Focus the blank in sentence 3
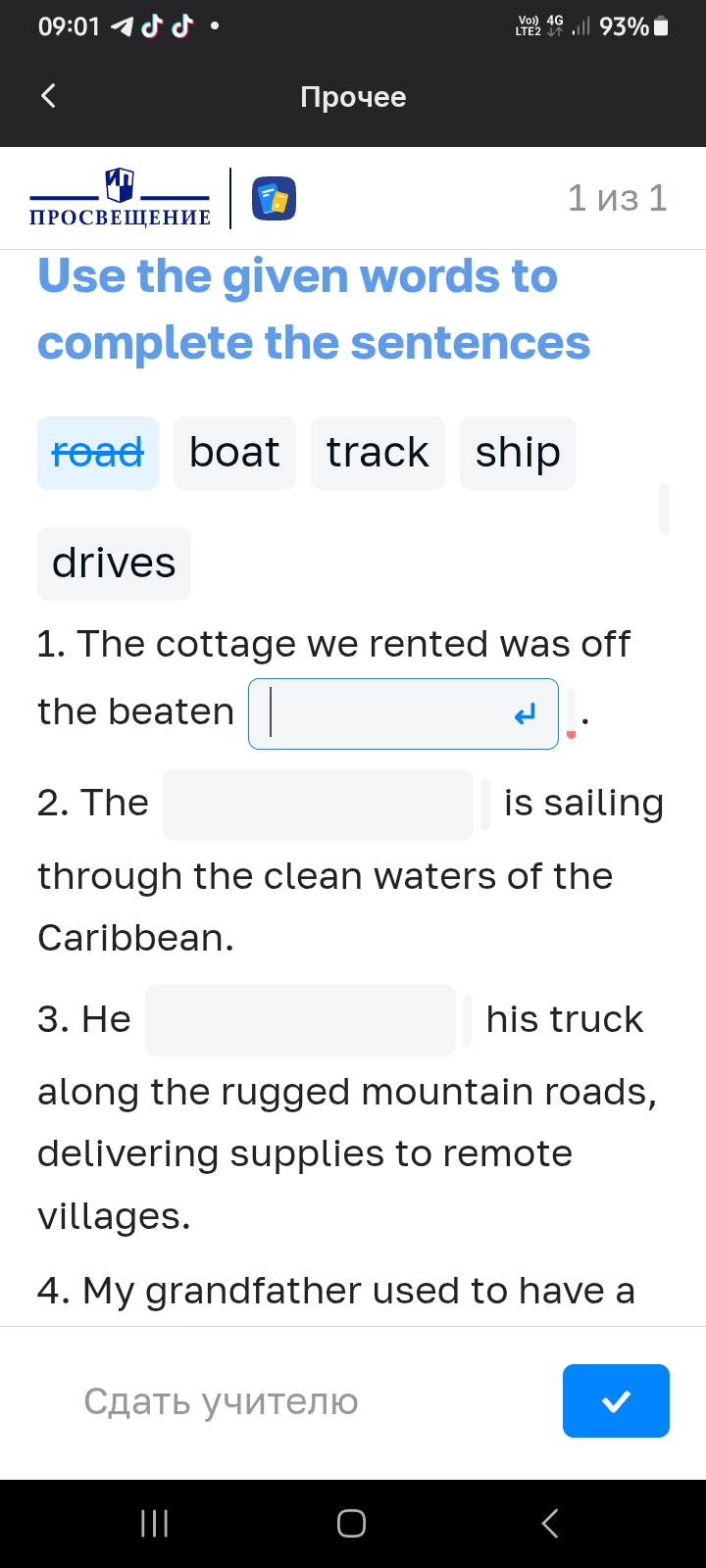706x1568 pixels. 301,1020
